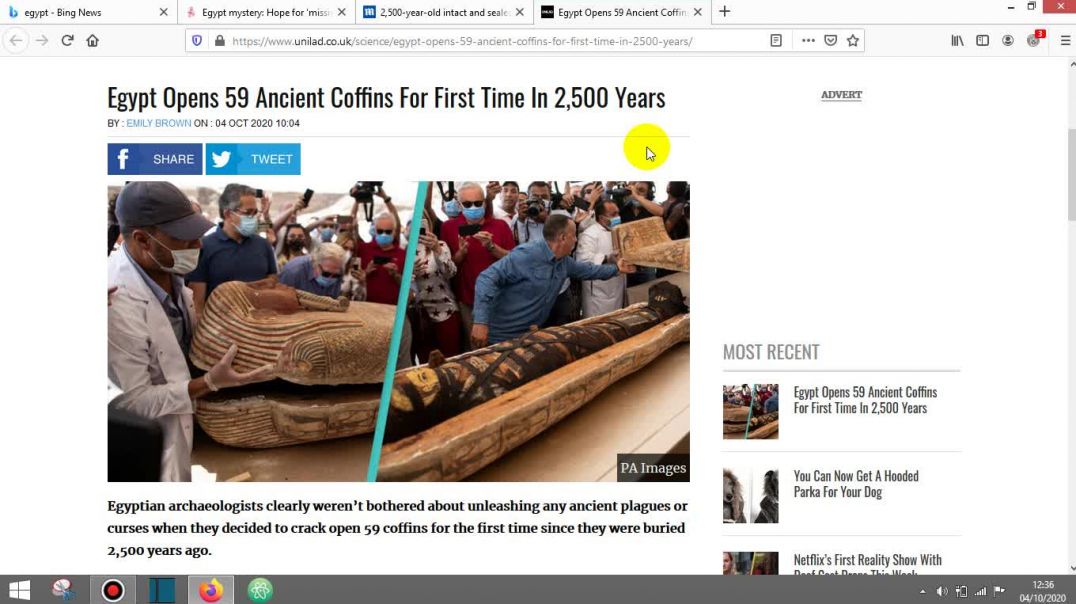Open the network signal tray icon
1076x604 pixels.
(981, 592)
